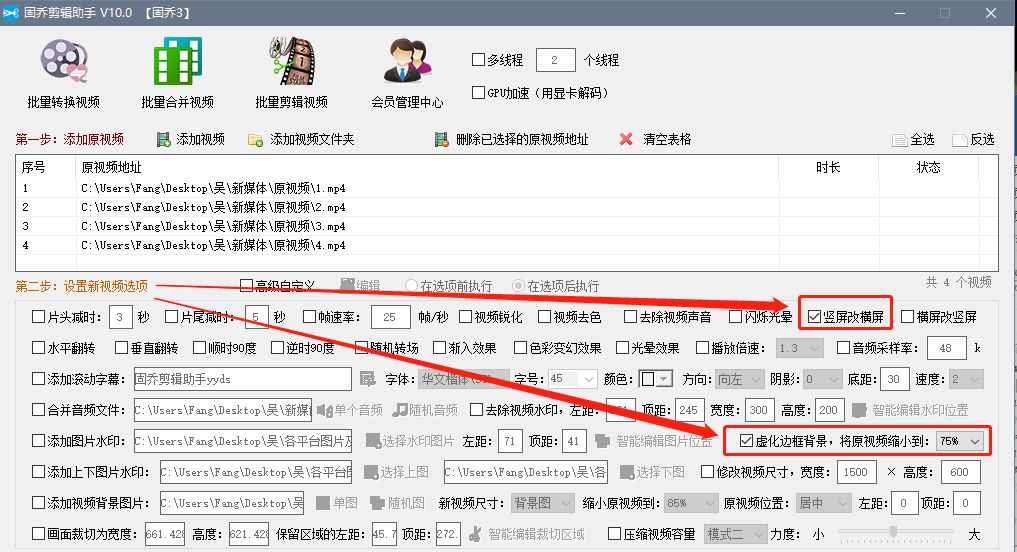This screenshot has height=552, width=1017.
Task: Click the 单图 icon
Action: (x=323, y=503)
